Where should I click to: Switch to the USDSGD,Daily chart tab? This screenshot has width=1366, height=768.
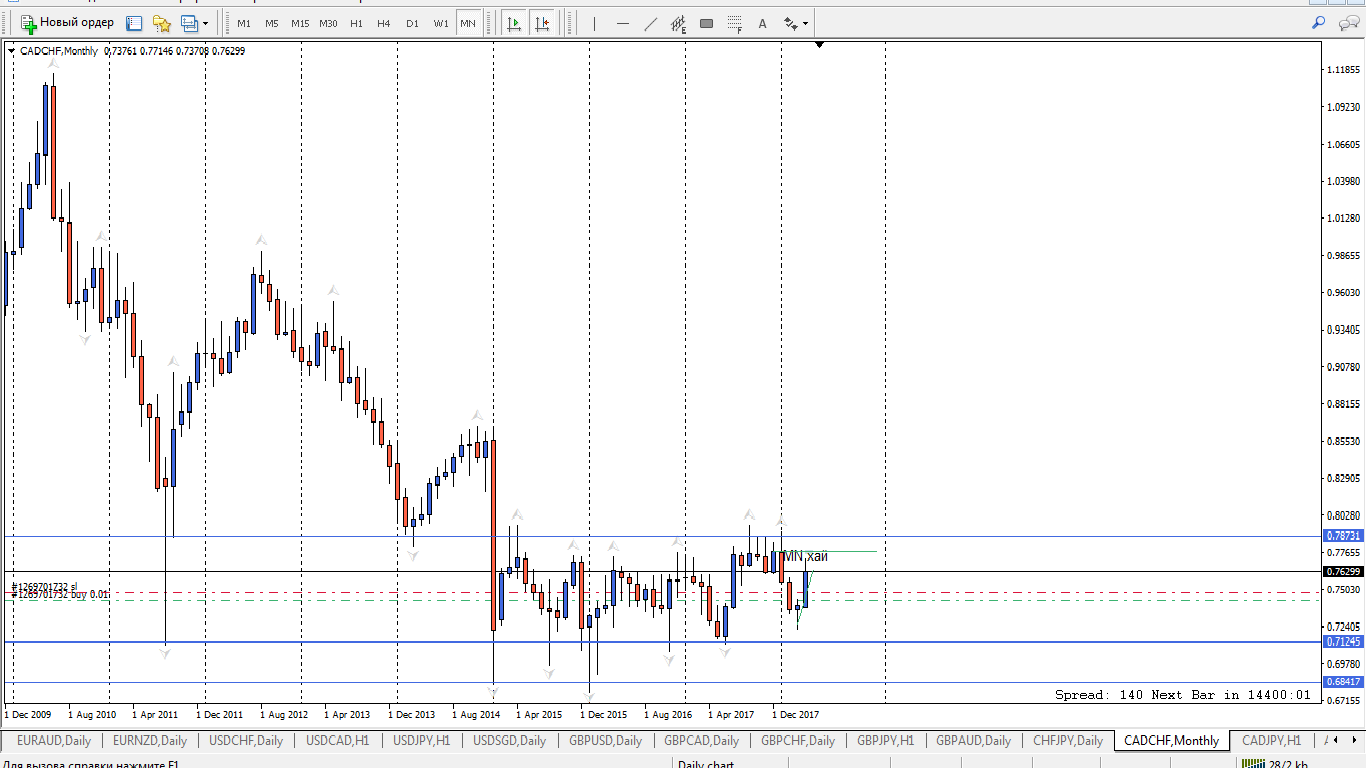point(509,741)
